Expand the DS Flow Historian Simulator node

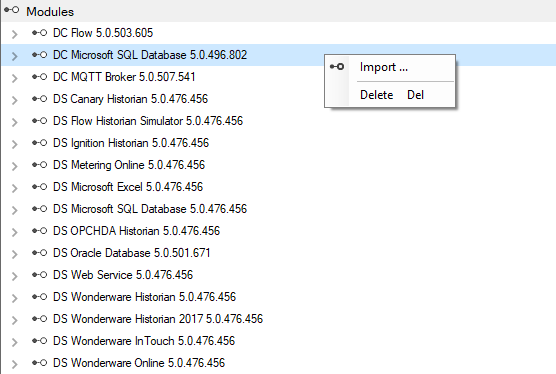point(14,122)
